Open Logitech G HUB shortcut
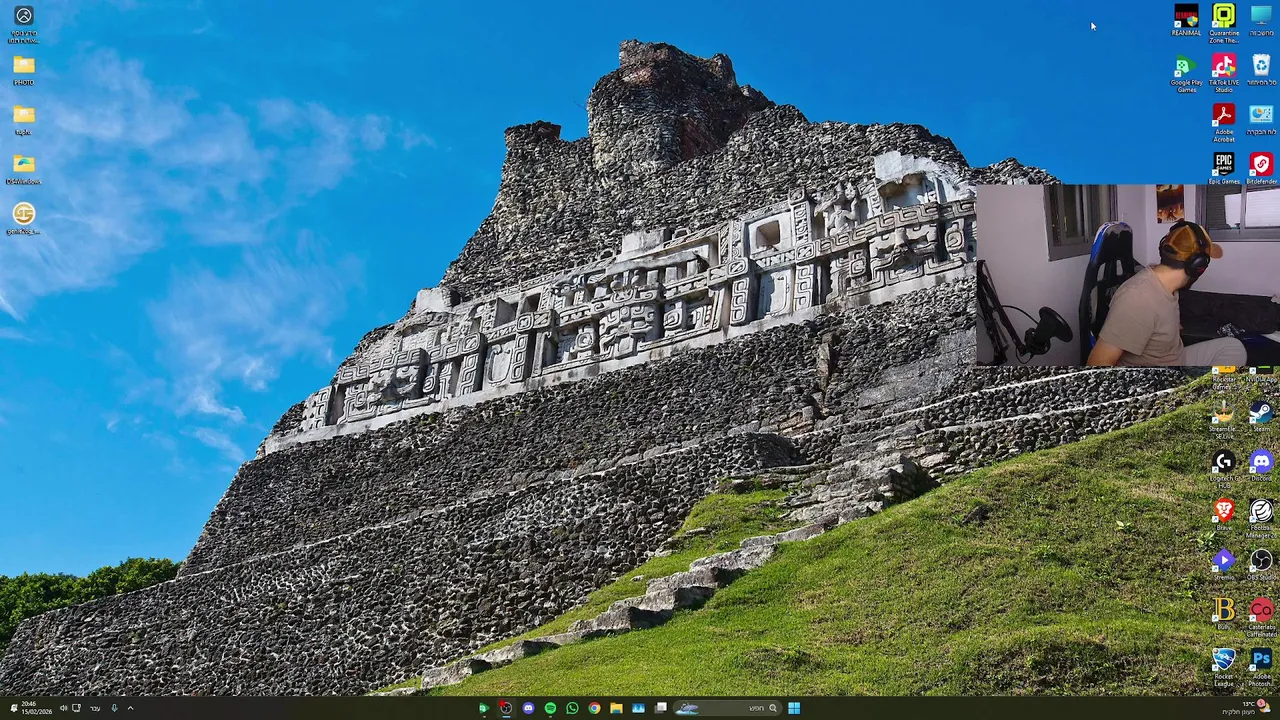Image resolution: width=1280 pixels, height=720 pixels. click(1224, 467)
